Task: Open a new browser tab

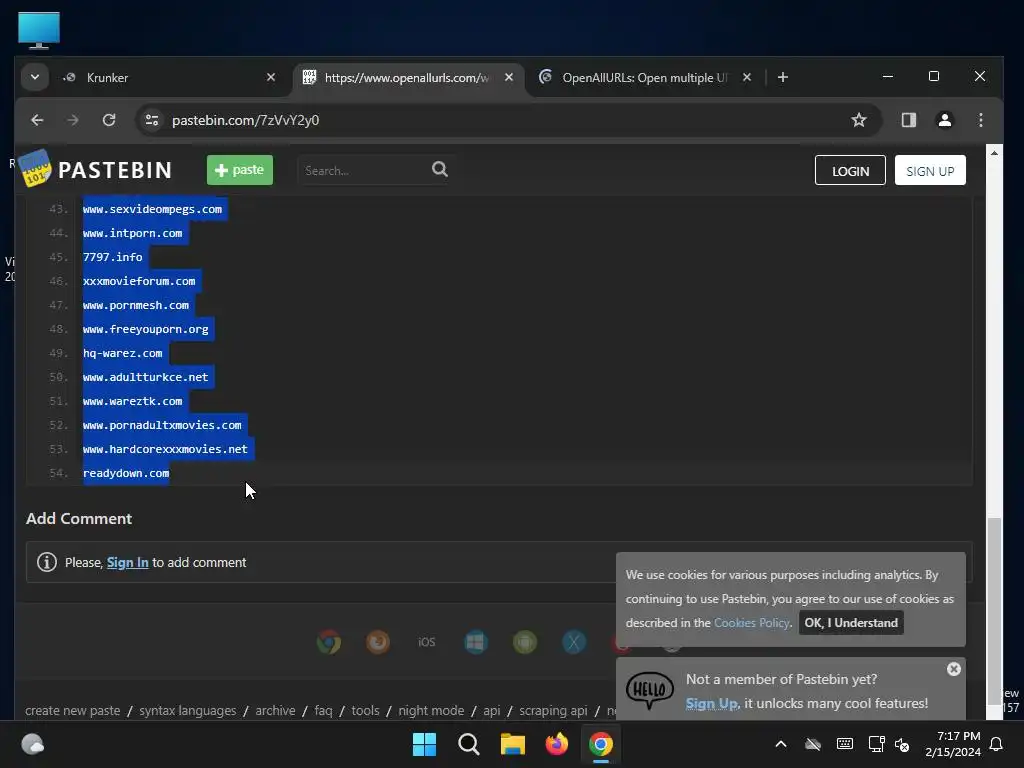Action: pos(782,77)
